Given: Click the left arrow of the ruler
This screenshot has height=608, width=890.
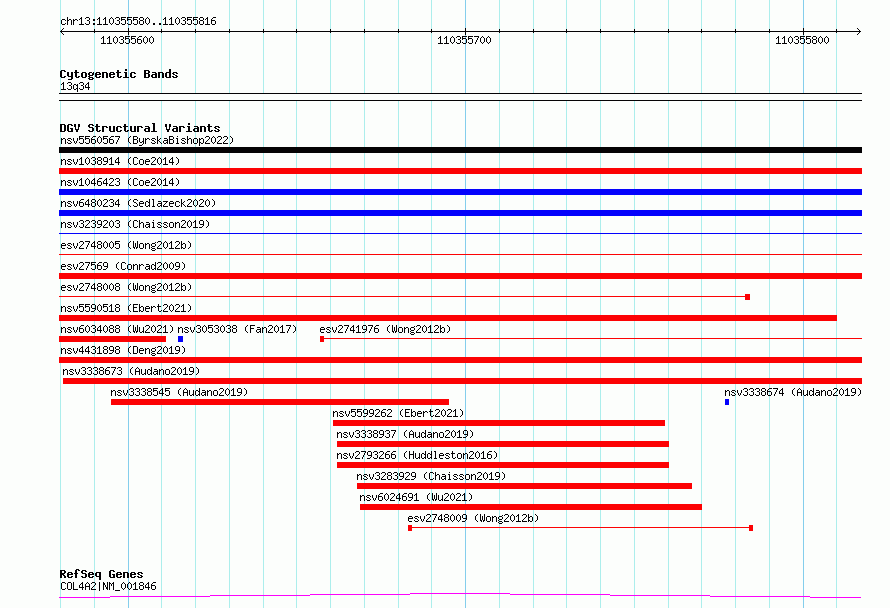Looking at the screenshot, I should tap(62, 32).
